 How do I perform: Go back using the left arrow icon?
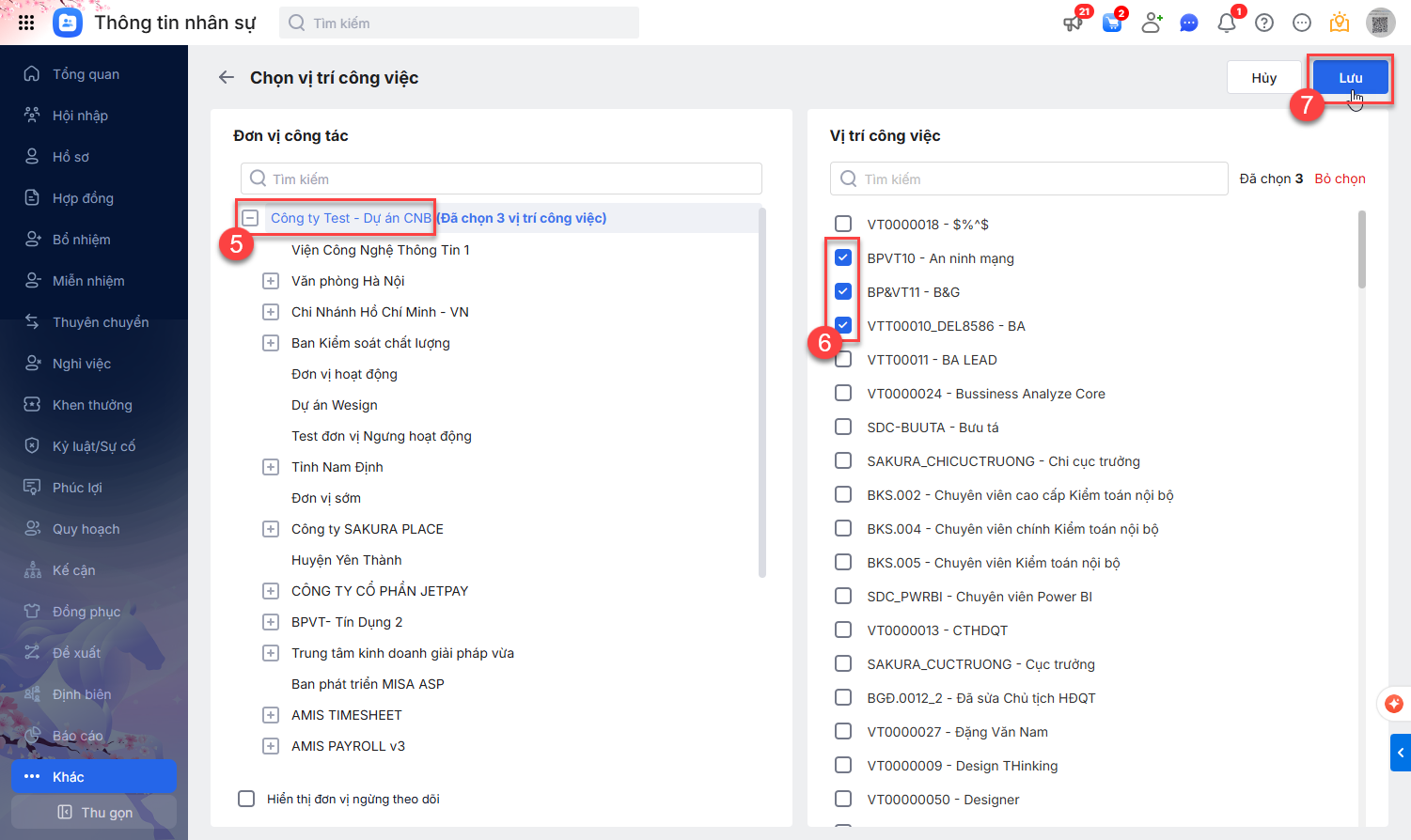tap(227, 78)
